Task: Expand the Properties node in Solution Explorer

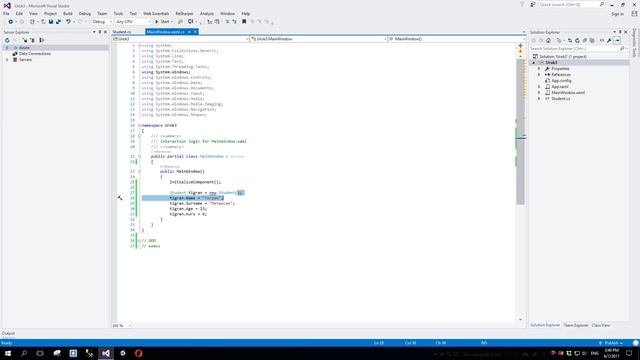Action: click(x=539, y=69)
